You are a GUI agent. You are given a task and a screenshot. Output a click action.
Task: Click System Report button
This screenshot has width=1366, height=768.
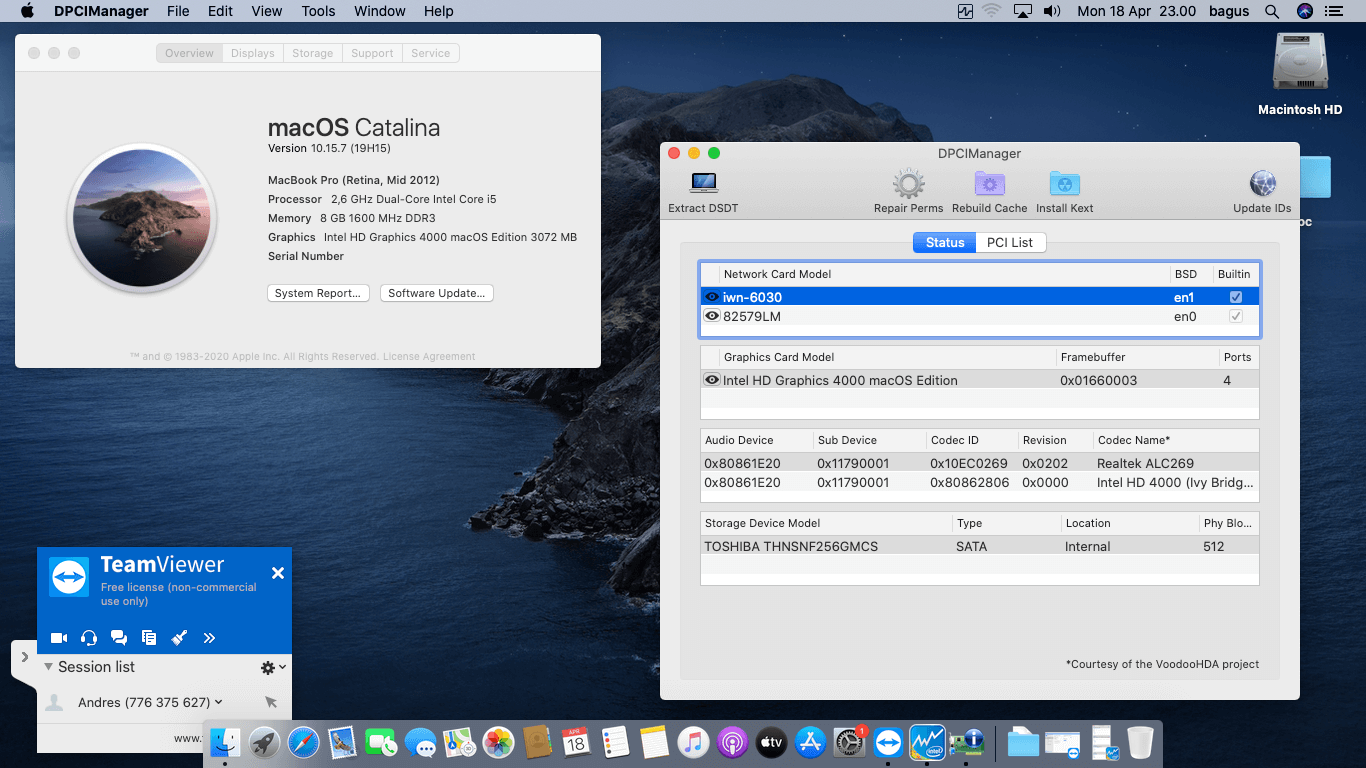[318, 293]
